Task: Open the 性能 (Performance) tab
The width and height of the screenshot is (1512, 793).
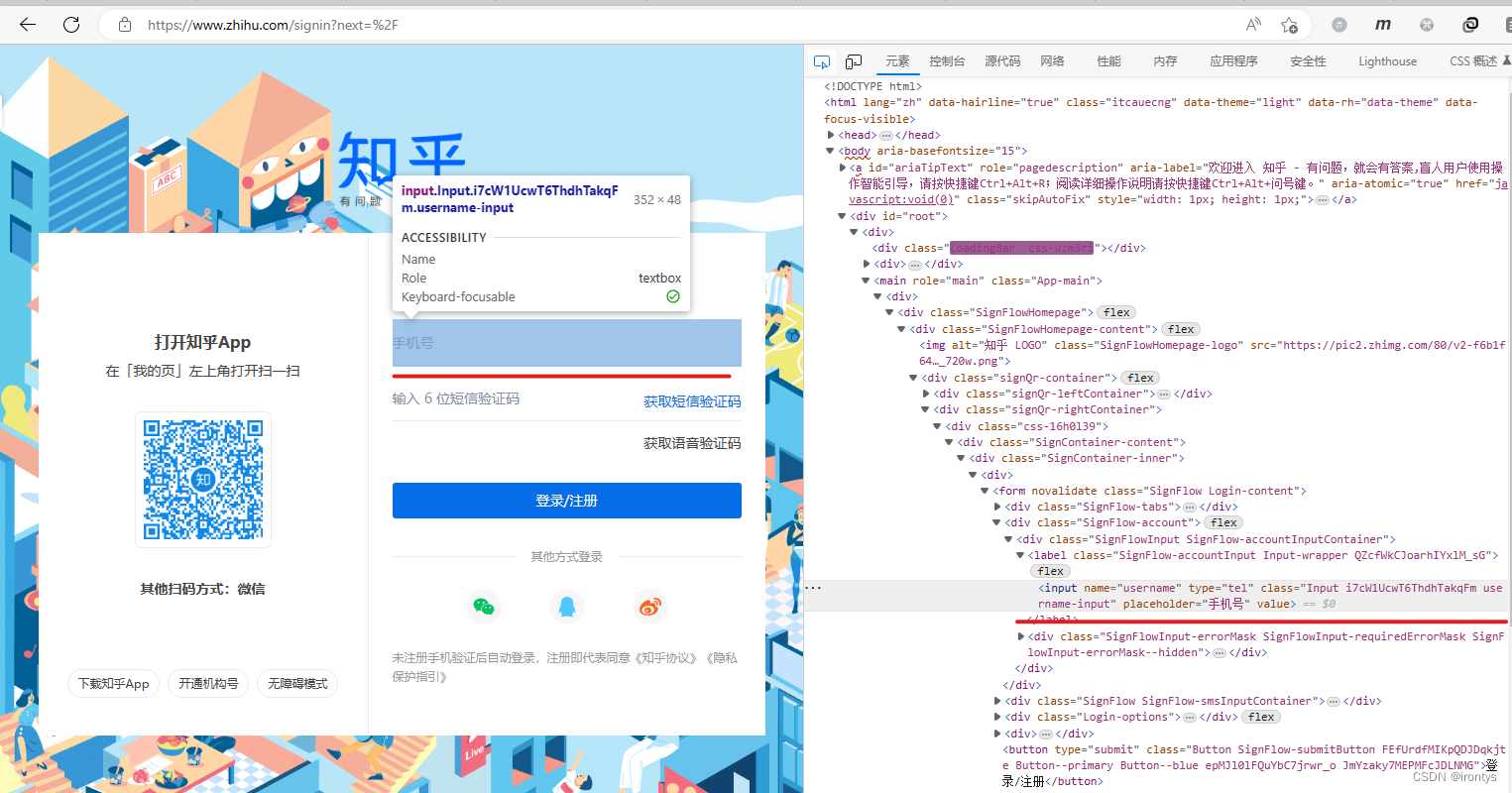Action: point(1108,61)
